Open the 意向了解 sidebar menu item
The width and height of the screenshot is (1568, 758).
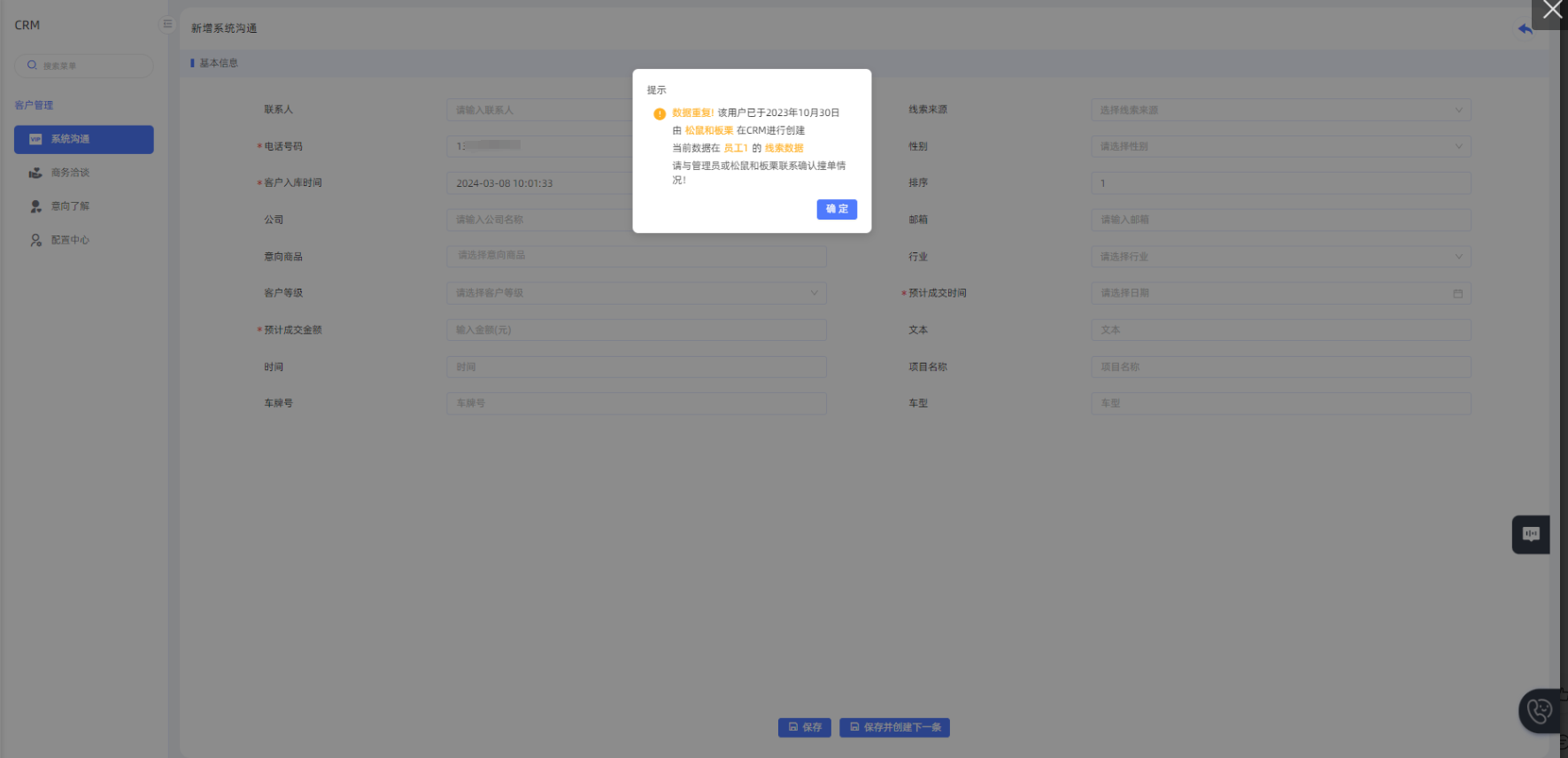(x=70, y=206)
